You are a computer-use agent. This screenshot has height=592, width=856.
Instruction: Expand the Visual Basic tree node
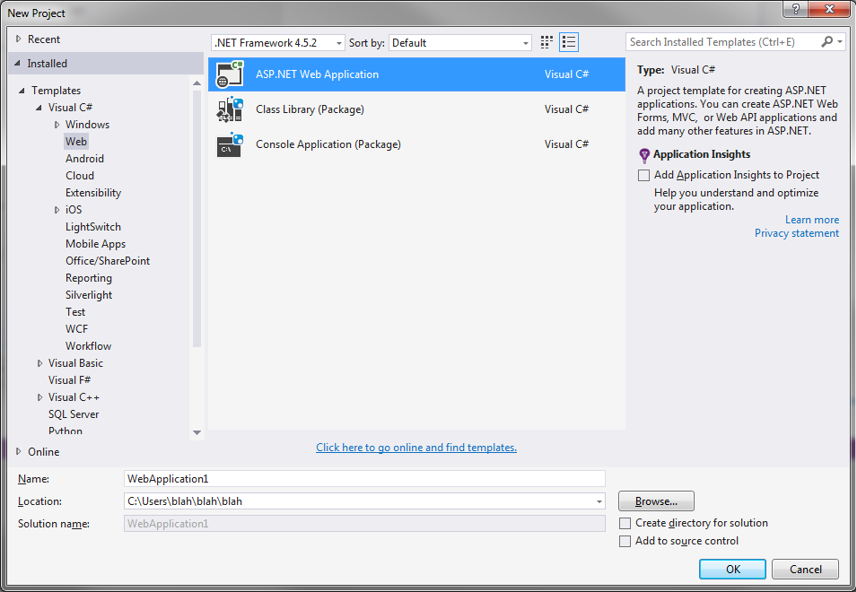point(40,363)
